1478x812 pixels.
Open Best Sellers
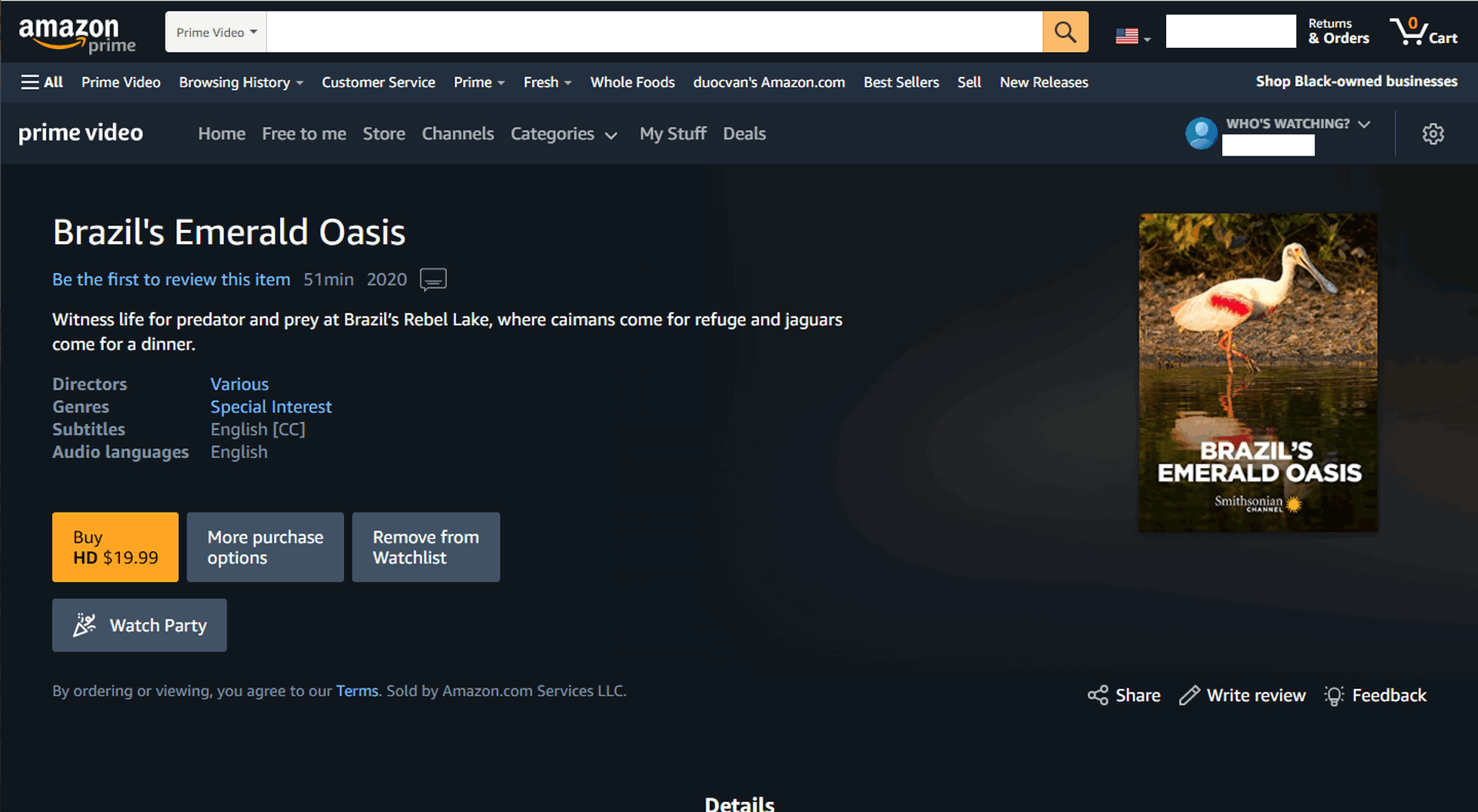[x=901, y=82]
